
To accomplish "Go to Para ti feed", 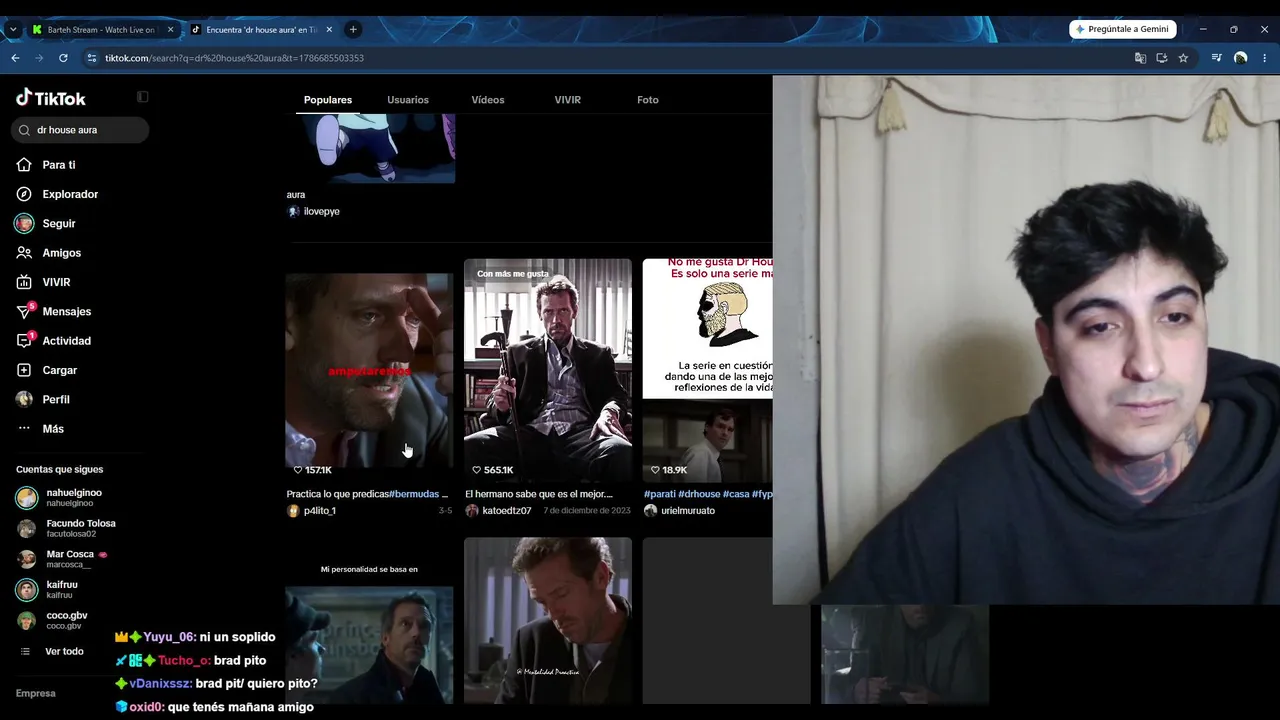I will 58,165.
